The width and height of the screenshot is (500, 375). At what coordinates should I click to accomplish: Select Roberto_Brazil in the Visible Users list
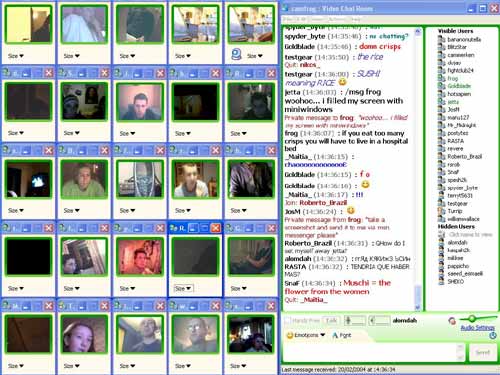464,156
